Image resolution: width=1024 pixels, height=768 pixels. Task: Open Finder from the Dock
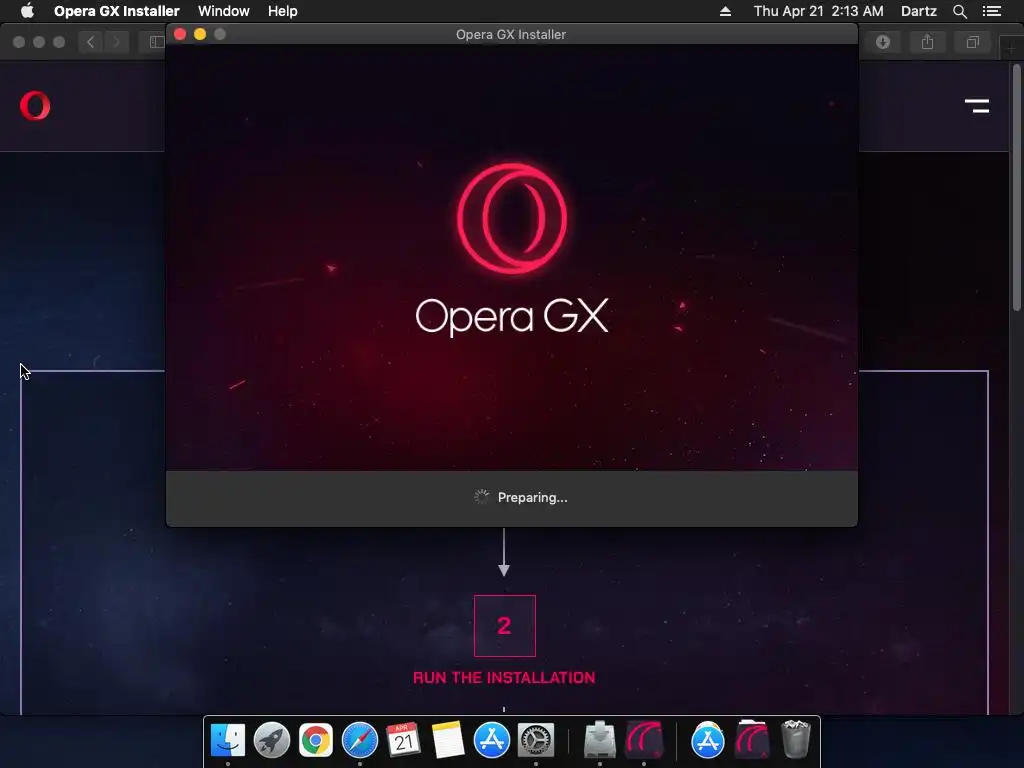tap(228, 740)
